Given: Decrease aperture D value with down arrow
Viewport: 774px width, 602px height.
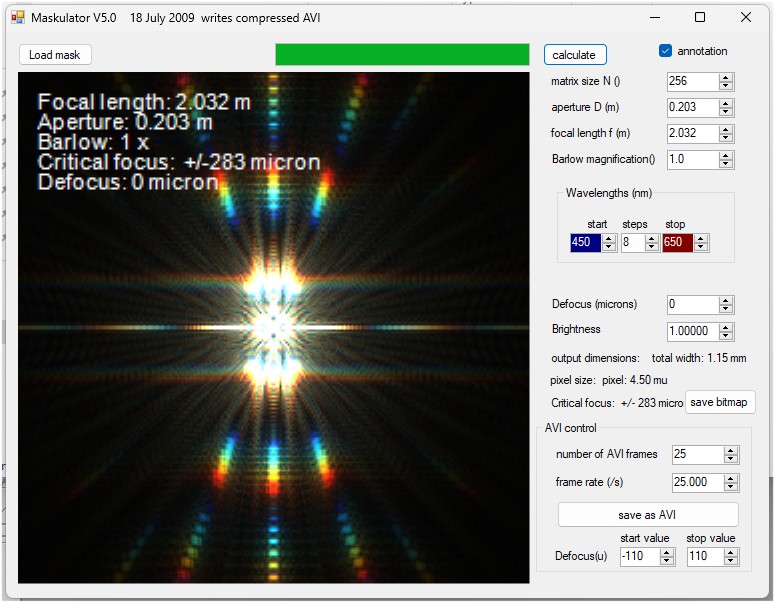Looking at the screenshot, I should point(726,112).
